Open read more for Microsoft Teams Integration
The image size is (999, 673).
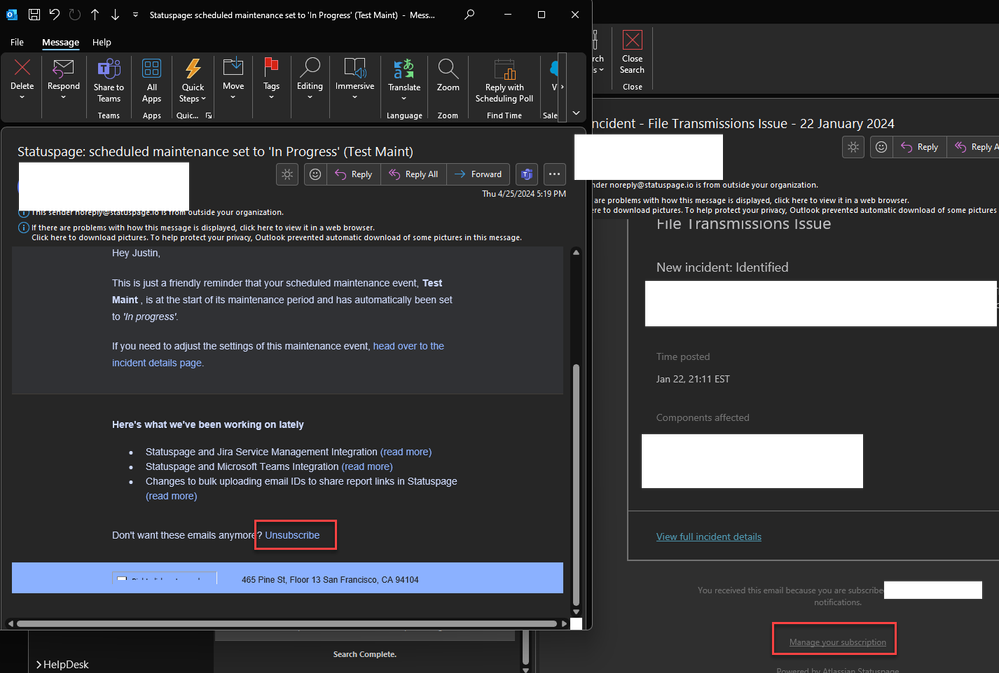(x=367, y=467)
